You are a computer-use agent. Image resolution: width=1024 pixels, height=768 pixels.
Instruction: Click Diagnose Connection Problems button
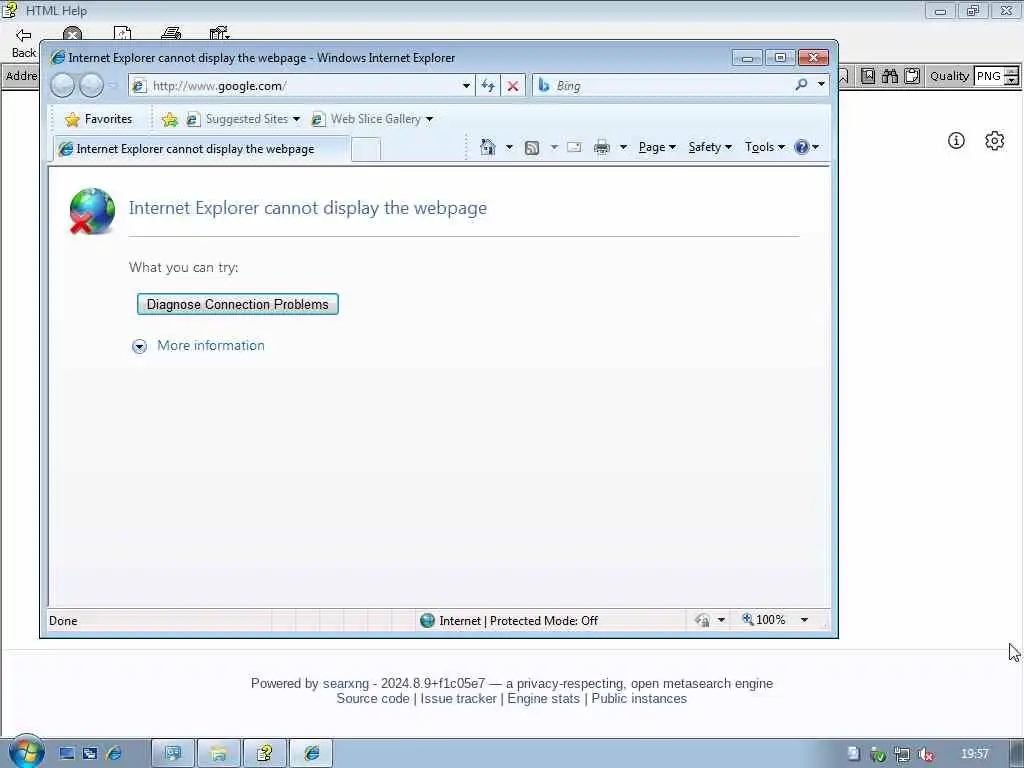tap(238, 304)
